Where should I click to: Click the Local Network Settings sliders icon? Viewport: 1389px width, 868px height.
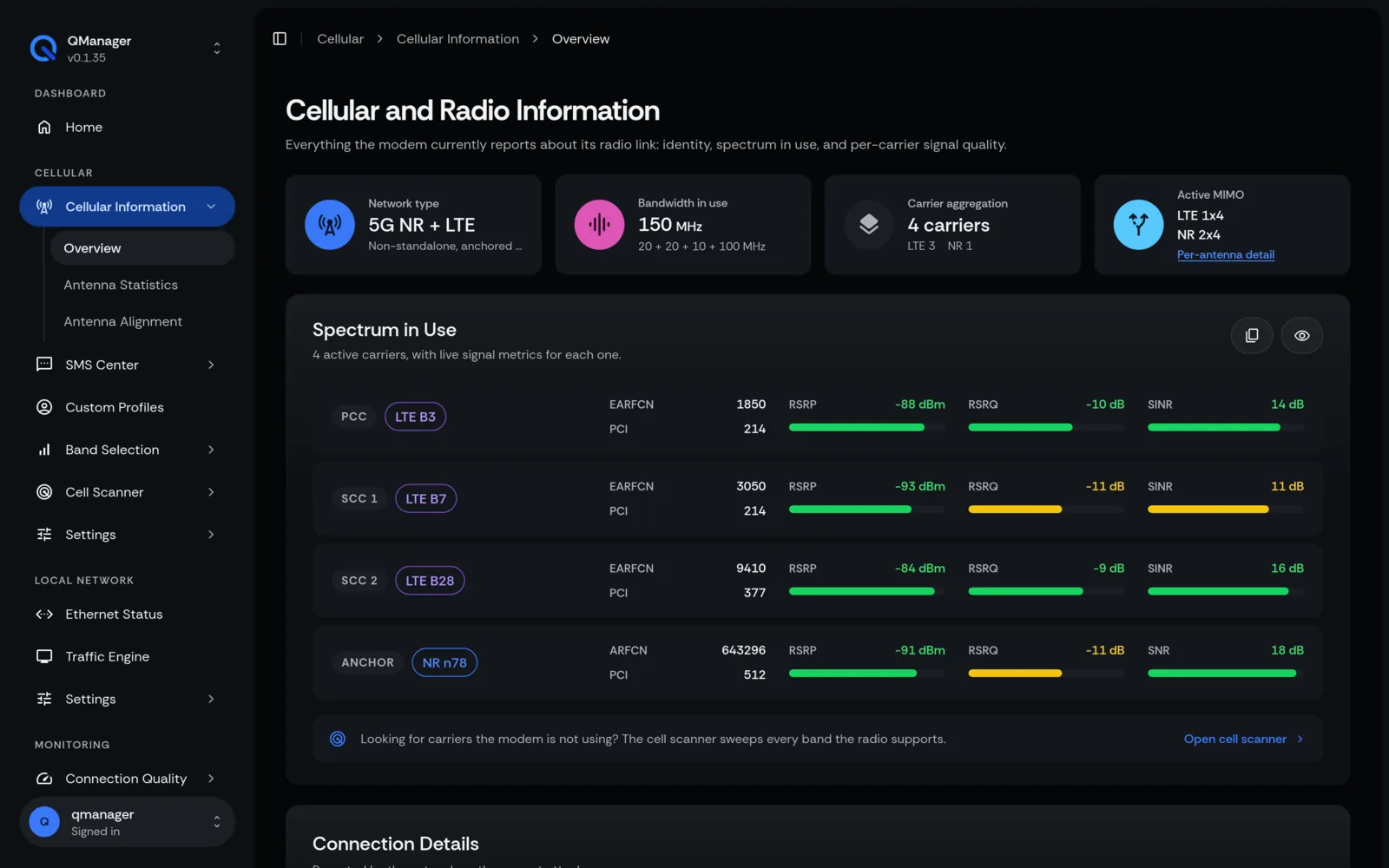click(x=44, y=699)
